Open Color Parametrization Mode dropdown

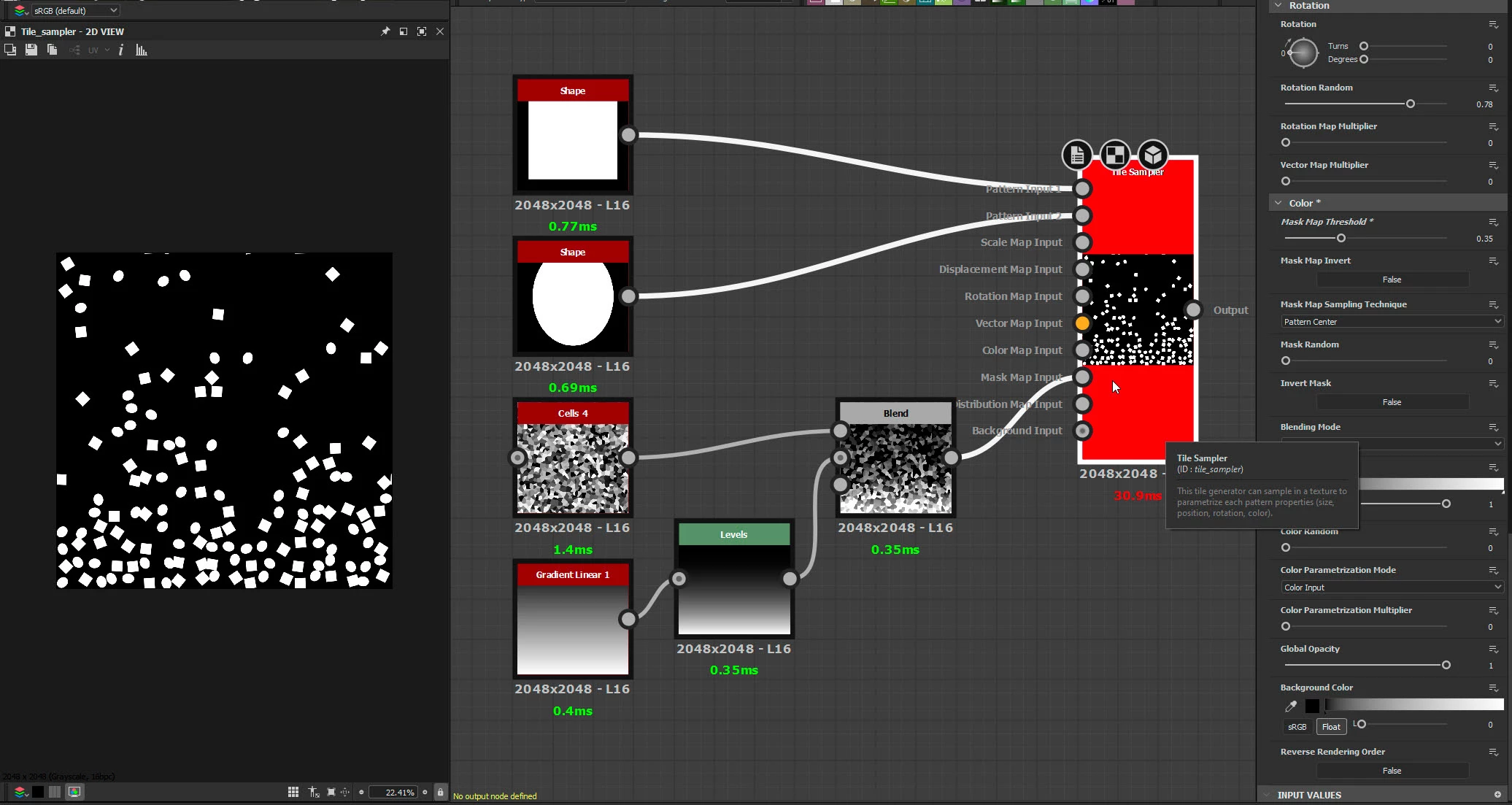[x=1392, y=588]
